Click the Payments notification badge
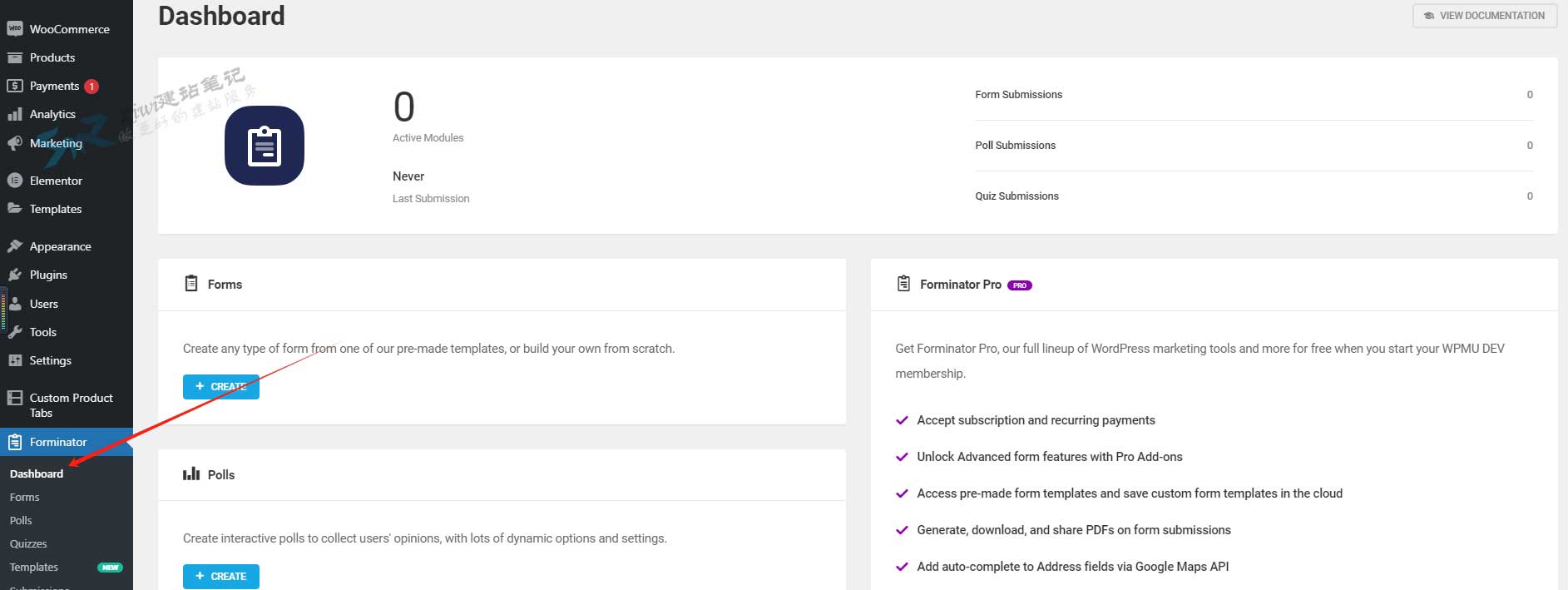This screenshot has height=590, width=1568. 92,87
